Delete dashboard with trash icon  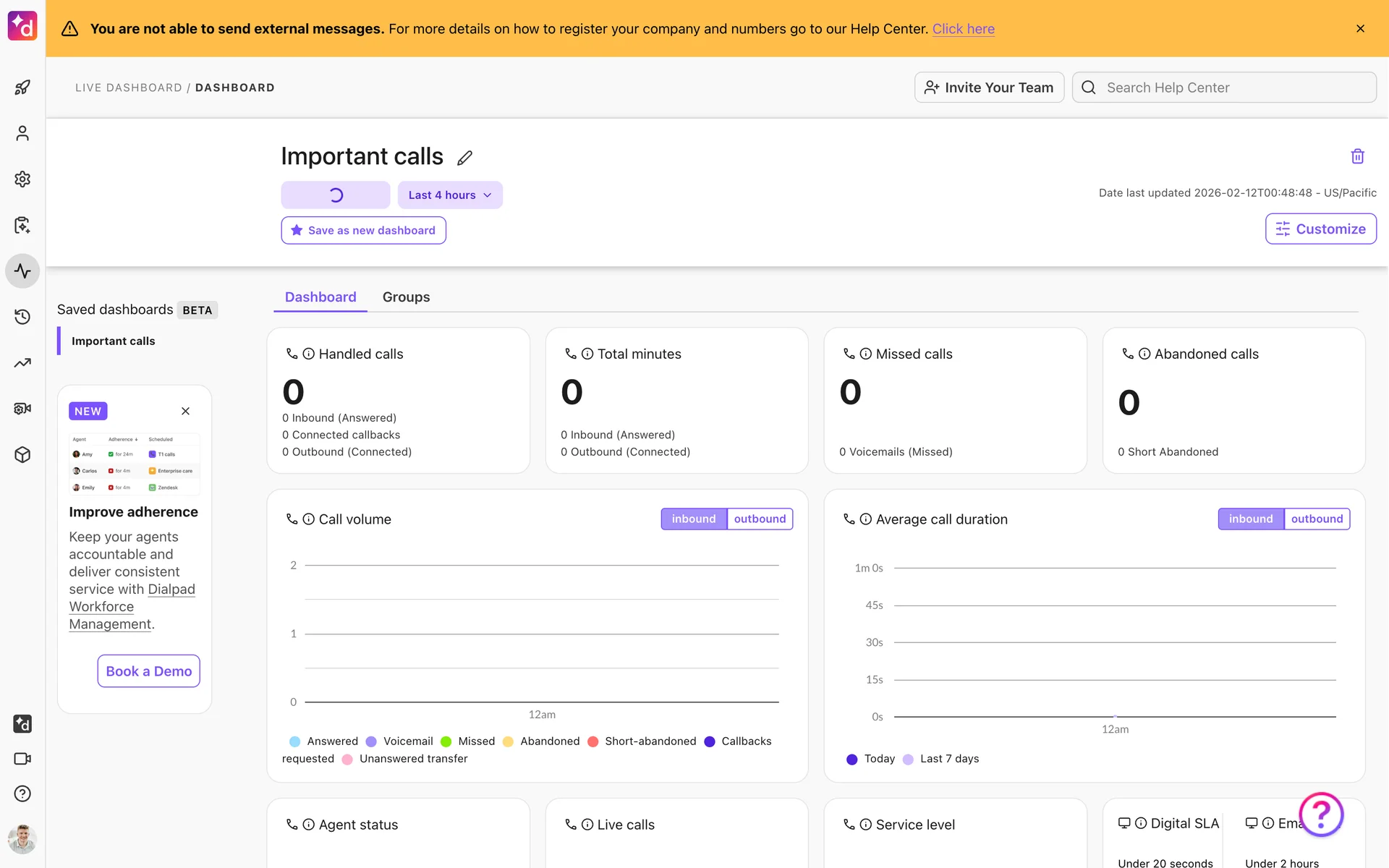tap(1357, 156)
